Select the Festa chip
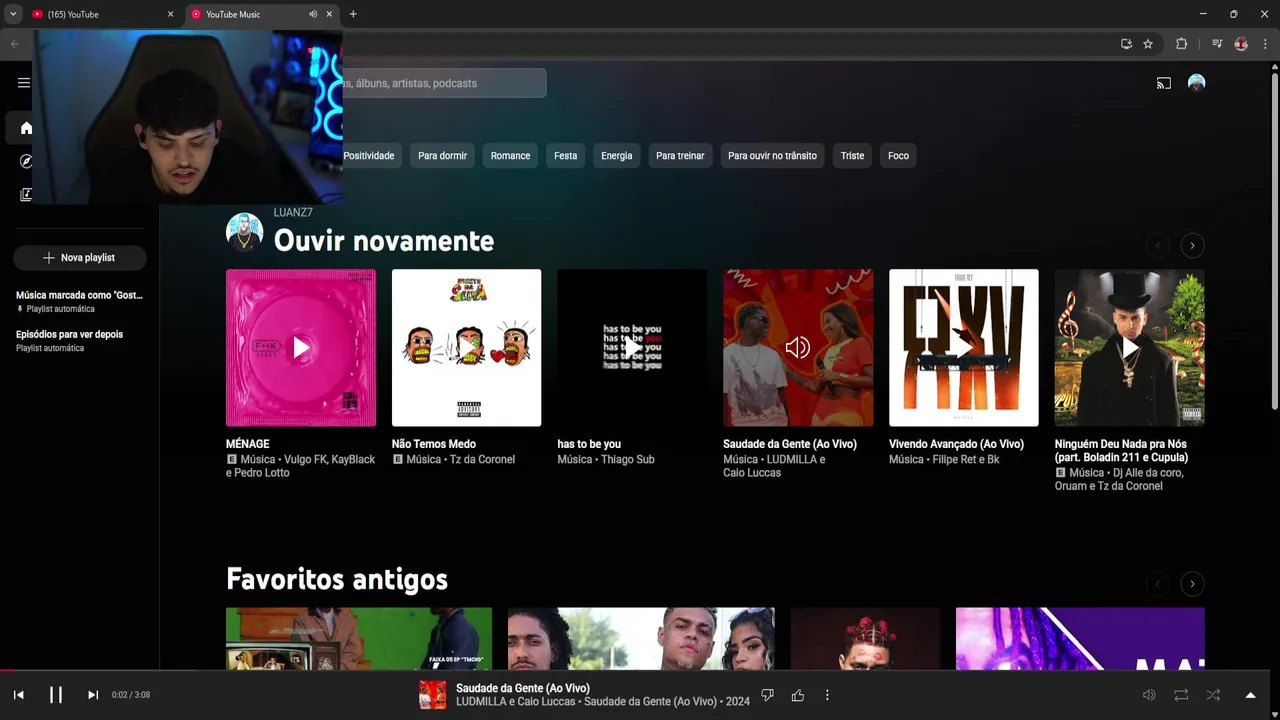The height and width of the screenshot is (720, 1280). pos(566,156)
